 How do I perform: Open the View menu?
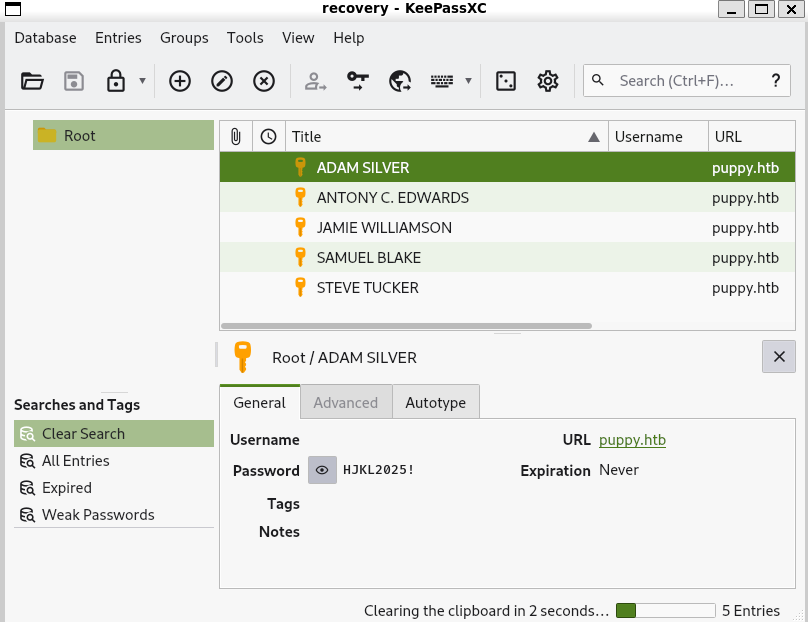point(298,38)
